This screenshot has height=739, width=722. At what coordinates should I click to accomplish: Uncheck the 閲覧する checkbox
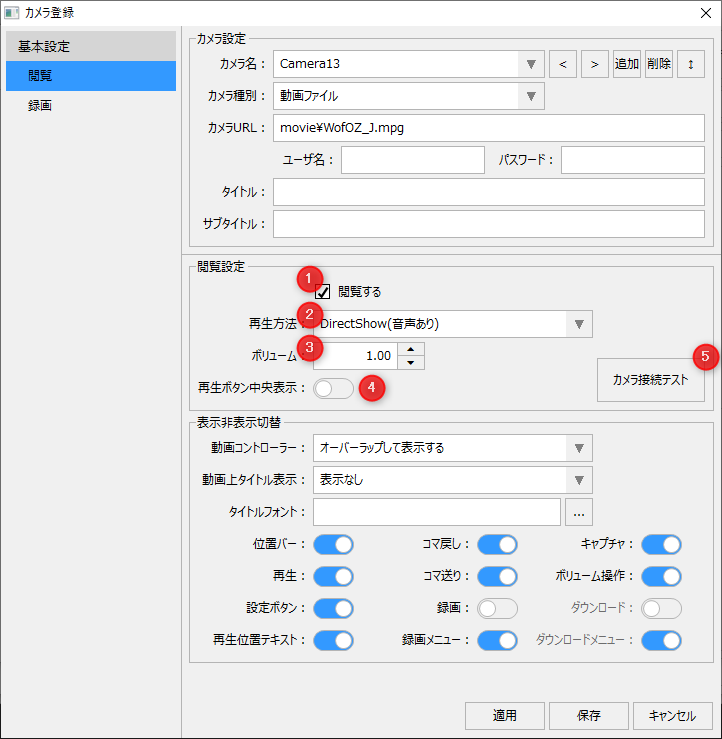[322, 292]
